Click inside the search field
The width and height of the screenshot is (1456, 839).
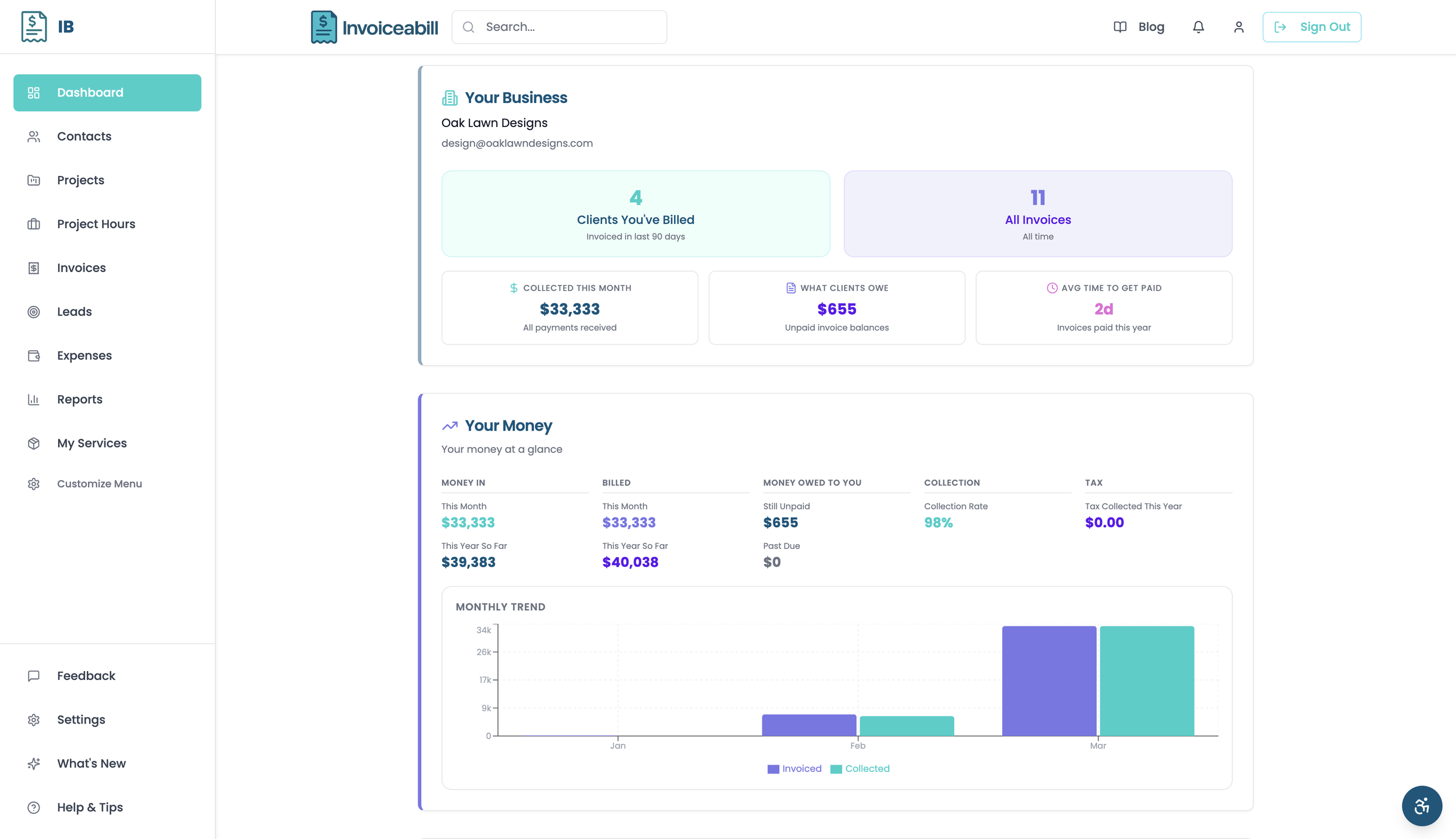tap(559, 26)
